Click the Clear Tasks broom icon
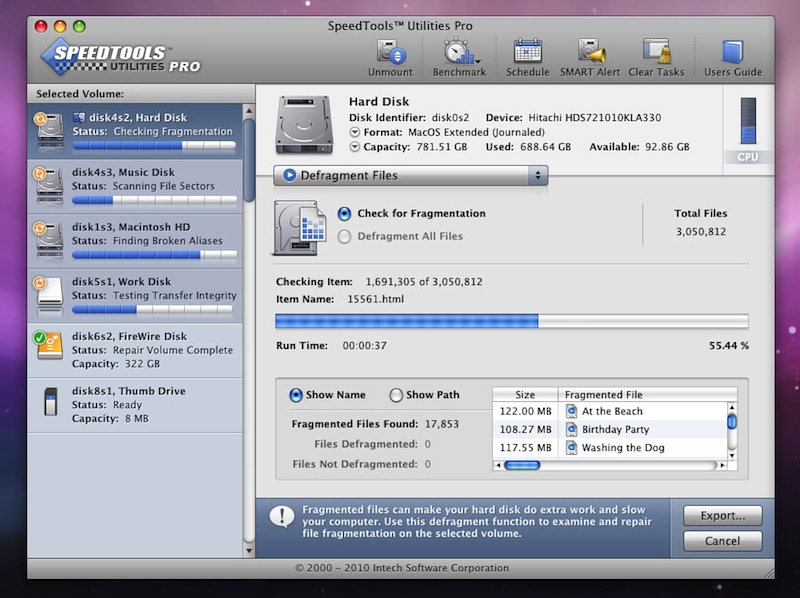The width and height of the screenshot is (800, 598). [x=655, y=52]
